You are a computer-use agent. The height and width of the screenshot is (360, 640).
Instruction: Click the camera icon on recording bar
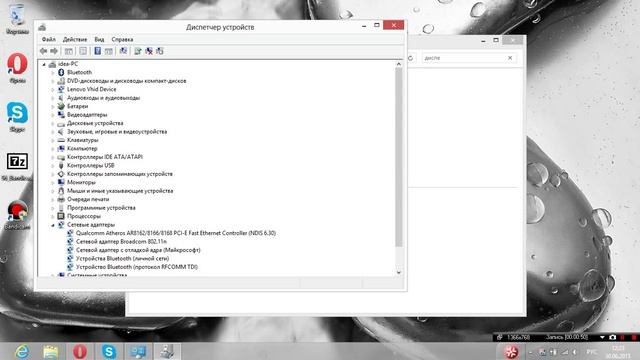[612, 337]
